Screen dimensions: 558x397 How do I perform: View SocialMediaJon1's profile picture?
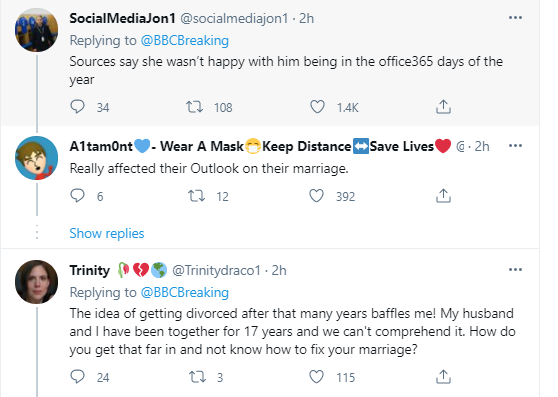click(x=36, y=30)
